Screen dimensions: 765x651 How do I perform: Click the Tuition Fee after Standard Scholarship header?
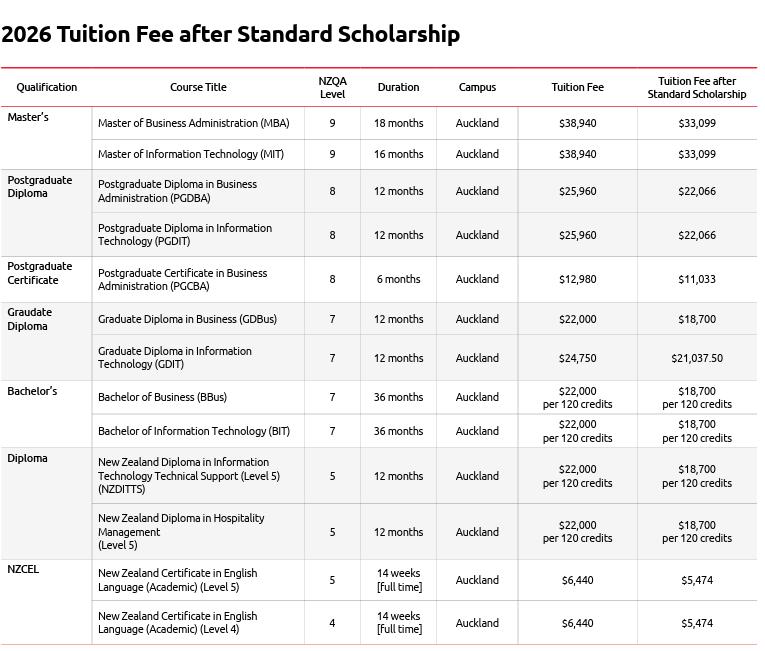tap(696, 87)
